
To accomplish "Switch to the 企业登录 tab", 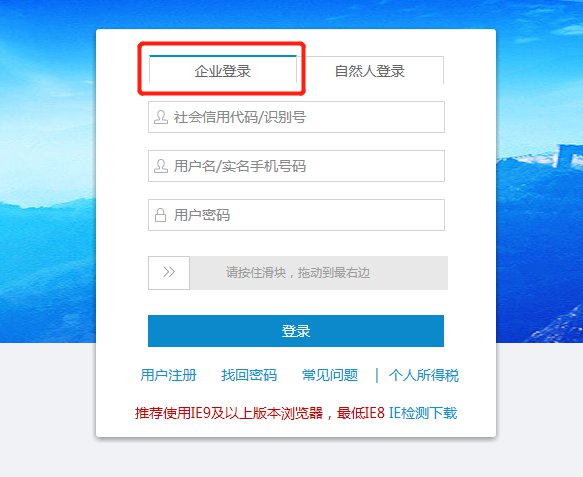I will click(x=223, y=70).
